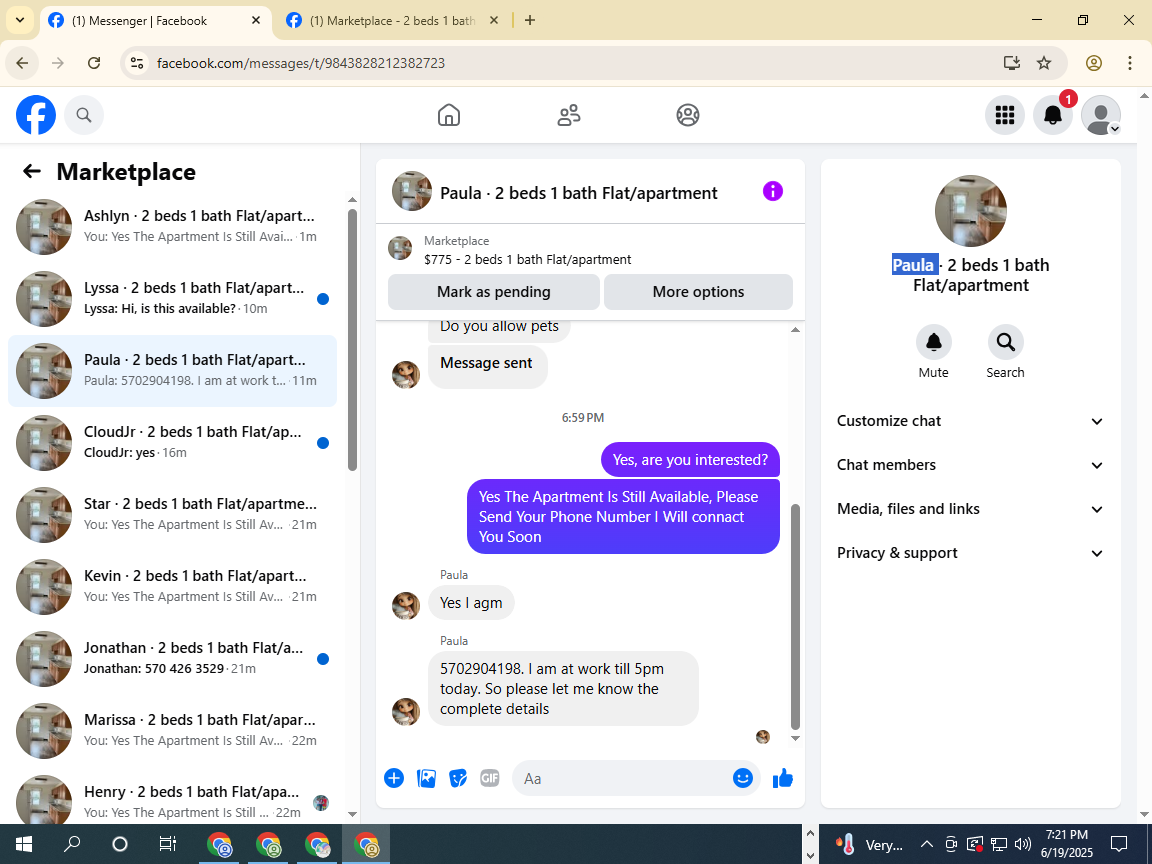The image size is (1152, 864).
Task: Click the conversation list scrollbar thumb
Action: click(x=353, y=339)
